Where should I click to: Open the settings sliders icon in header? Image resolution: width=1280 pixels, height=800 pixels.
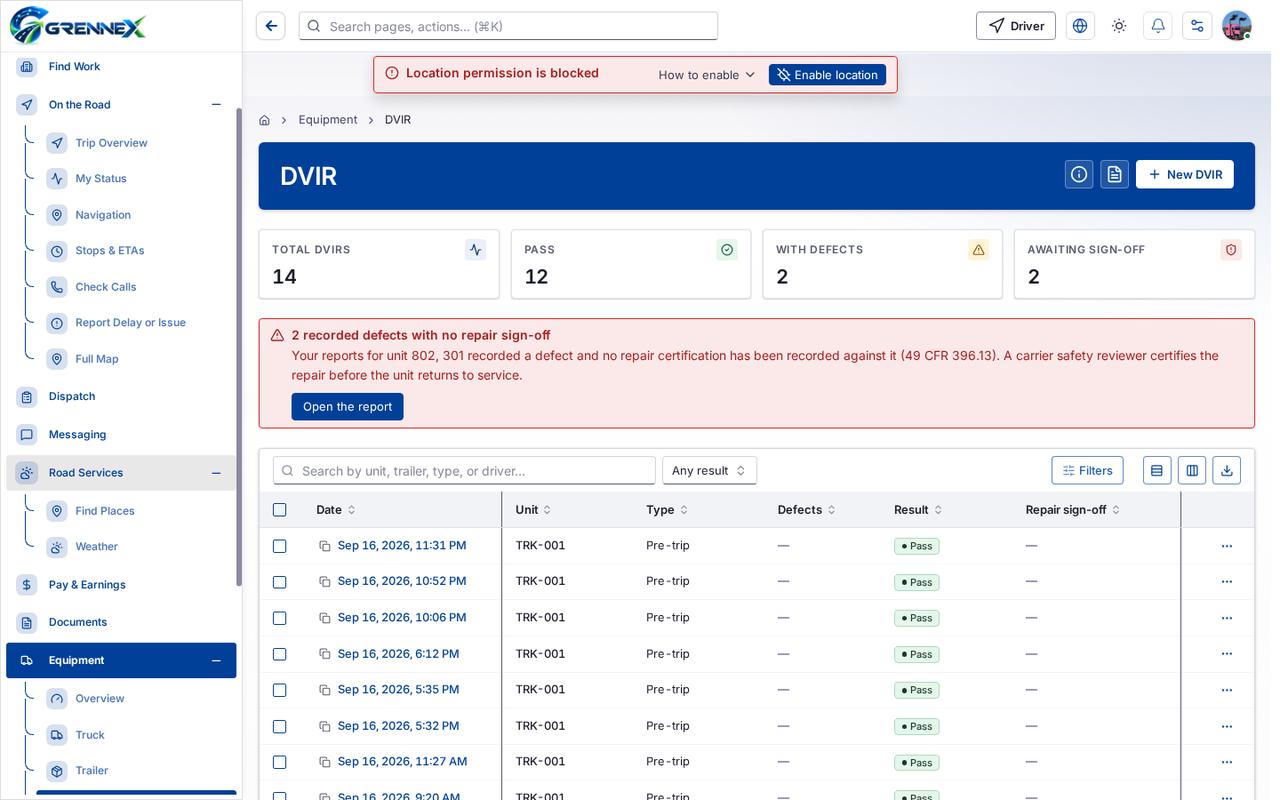pyautogui.click(x=1197, y=26)
